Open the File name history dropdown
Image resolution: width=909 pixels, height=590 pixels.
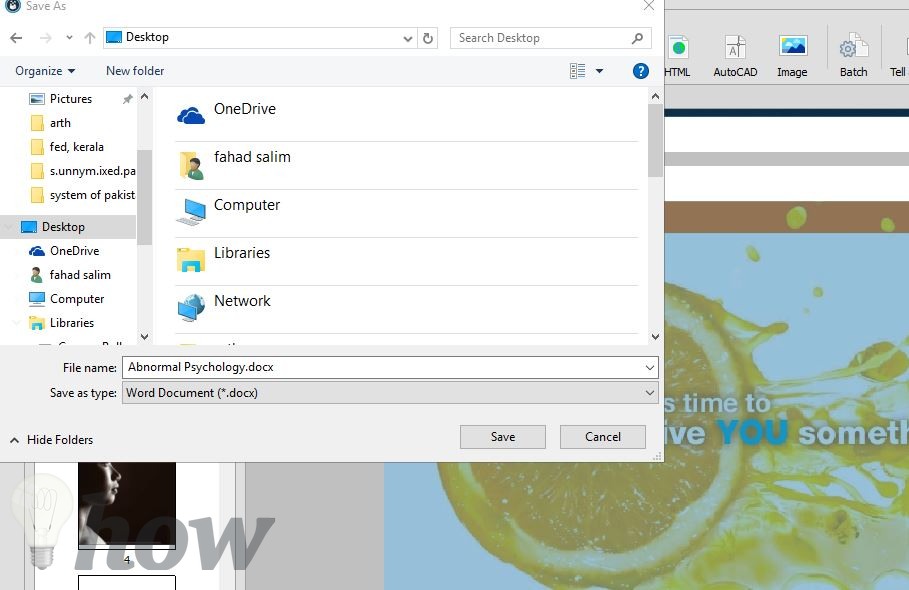[650, 367]
